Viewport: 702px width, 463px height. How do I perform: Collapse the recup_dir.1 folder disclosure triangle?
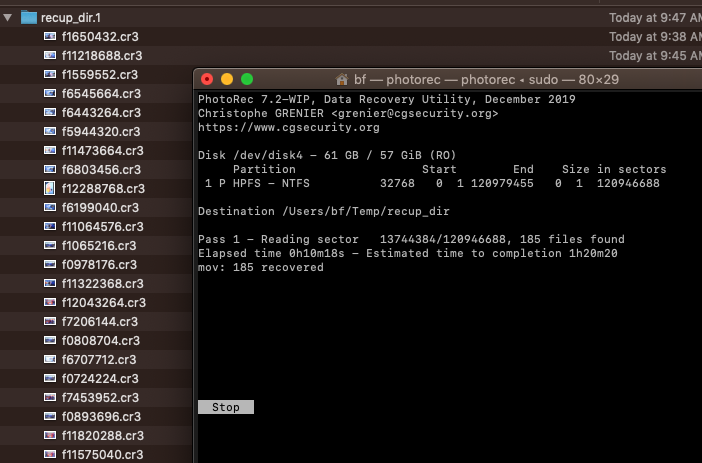(x=8, y=18)
